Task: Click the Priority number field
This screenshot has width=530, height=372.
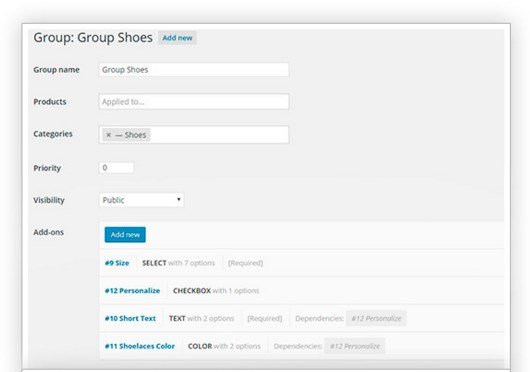Action: pos(116,168)
